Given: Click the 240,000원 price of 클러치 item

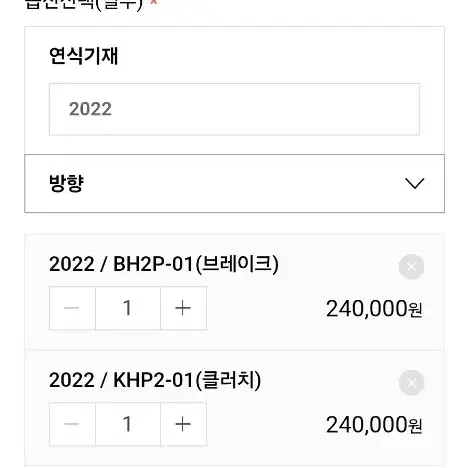Looking at the screenshot, I should 374,425.
